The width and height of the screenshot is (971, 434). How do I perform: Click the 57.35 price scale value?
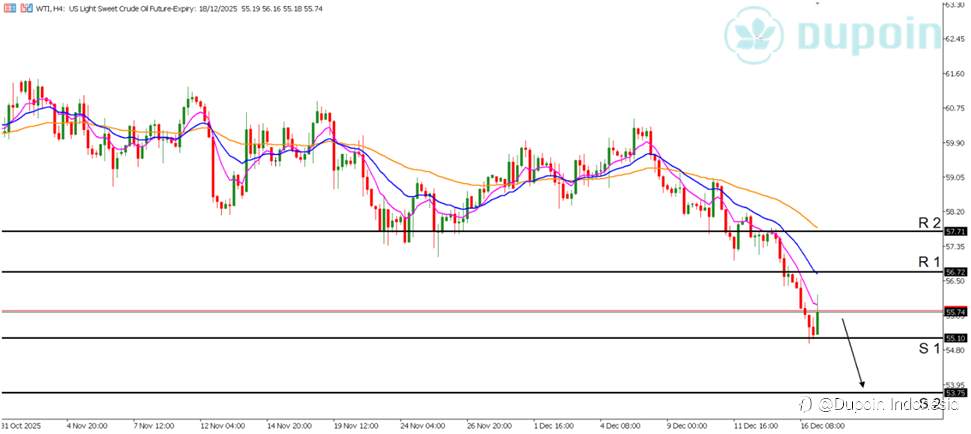coord(954,246)
